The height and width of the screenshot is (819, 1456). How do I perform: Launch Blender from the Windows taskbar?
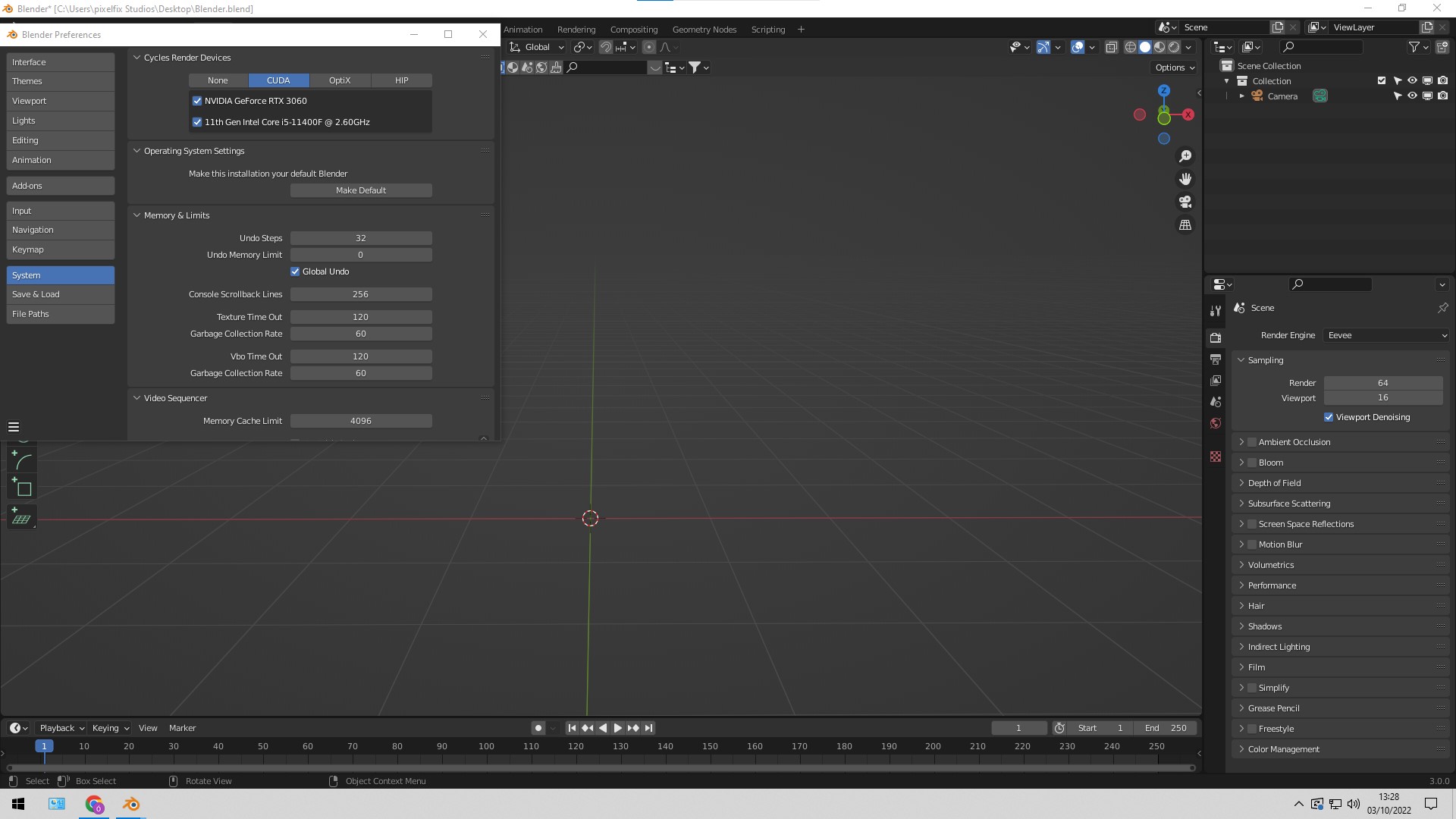point(131,804)
